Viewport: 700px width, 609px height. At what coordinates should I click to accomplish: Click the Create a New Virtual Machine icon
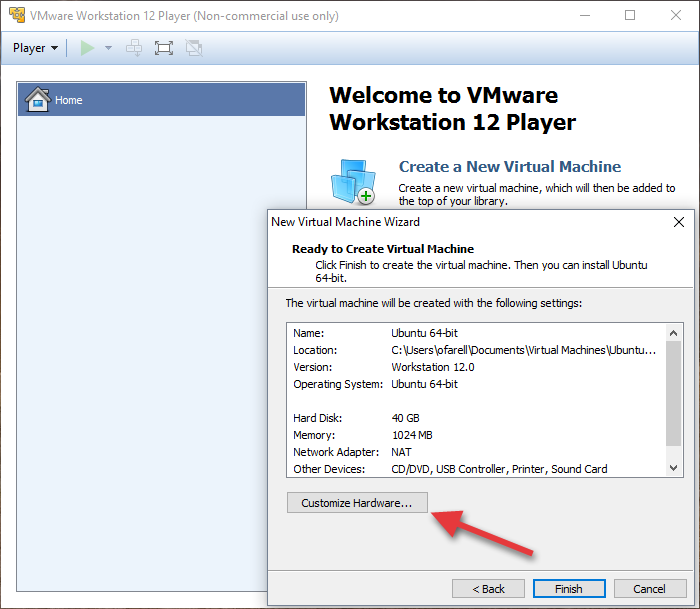[352, 182]
